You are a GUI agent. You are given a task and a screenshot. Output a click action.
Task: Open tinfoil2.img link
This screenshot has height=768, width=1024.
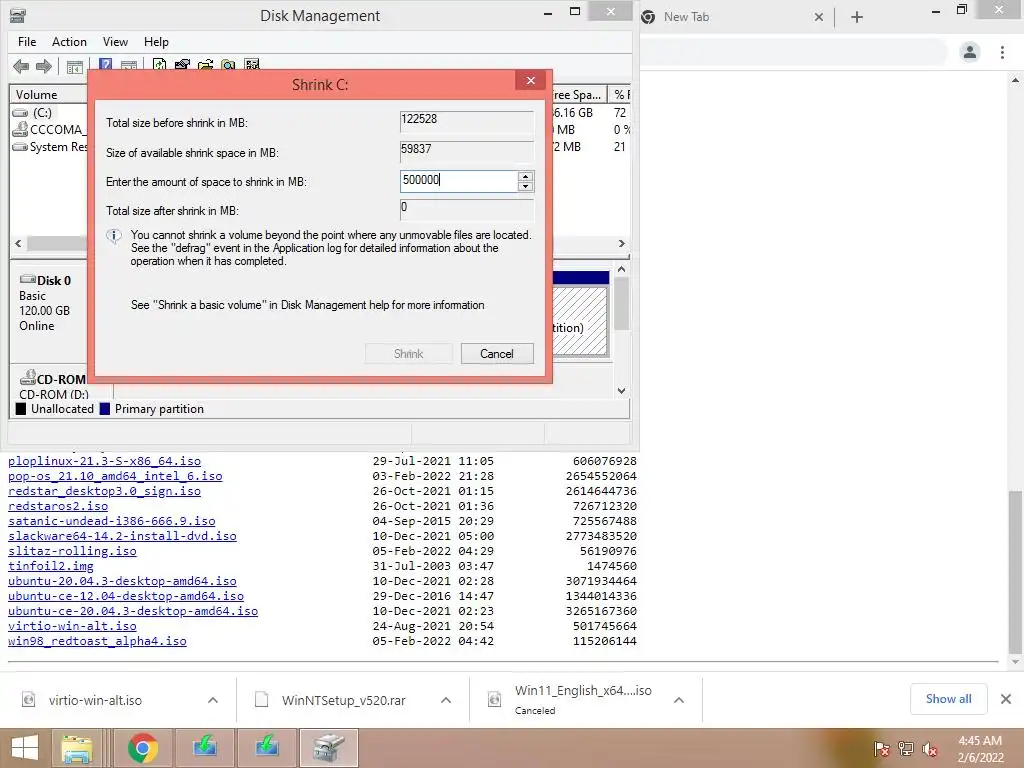tap(51, 566)
